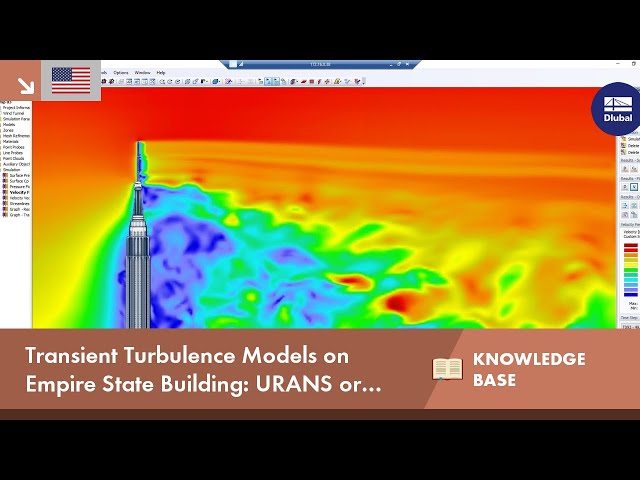
Task: Click the first Delete item in right panel
Action: point(630,146)
